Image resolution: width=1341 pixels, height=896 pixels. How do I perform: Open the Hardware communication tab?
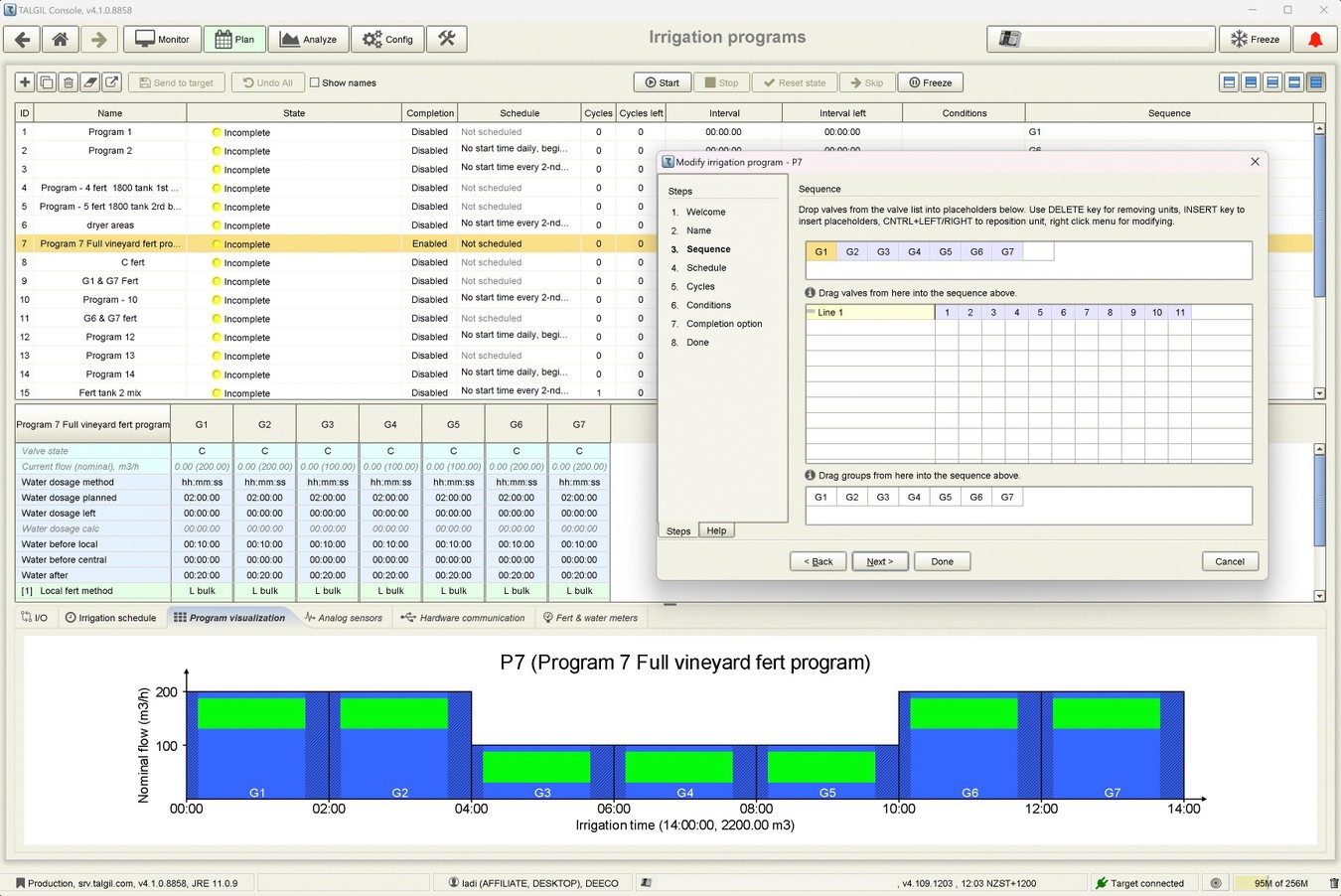pyautogui.click(x=463, y=618)
